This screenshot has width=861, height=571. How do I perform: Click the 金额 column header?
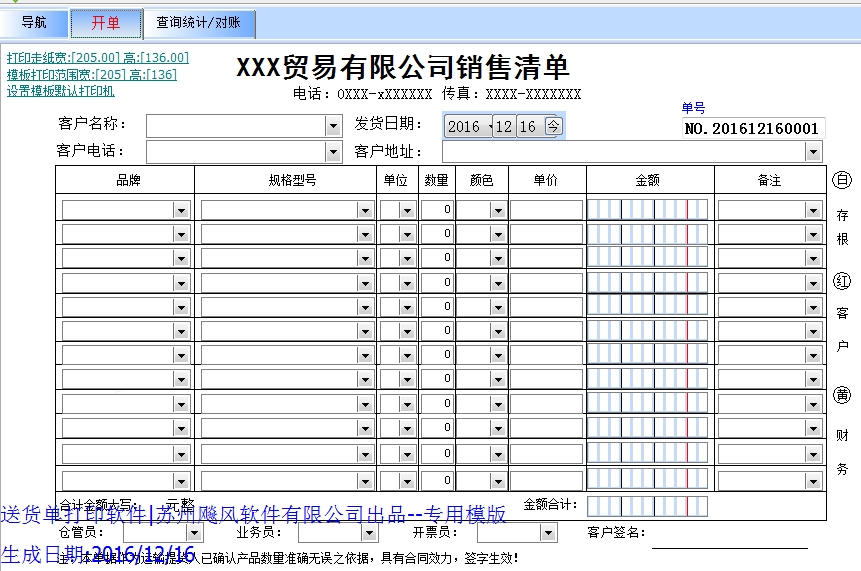[x=647, y=180]
